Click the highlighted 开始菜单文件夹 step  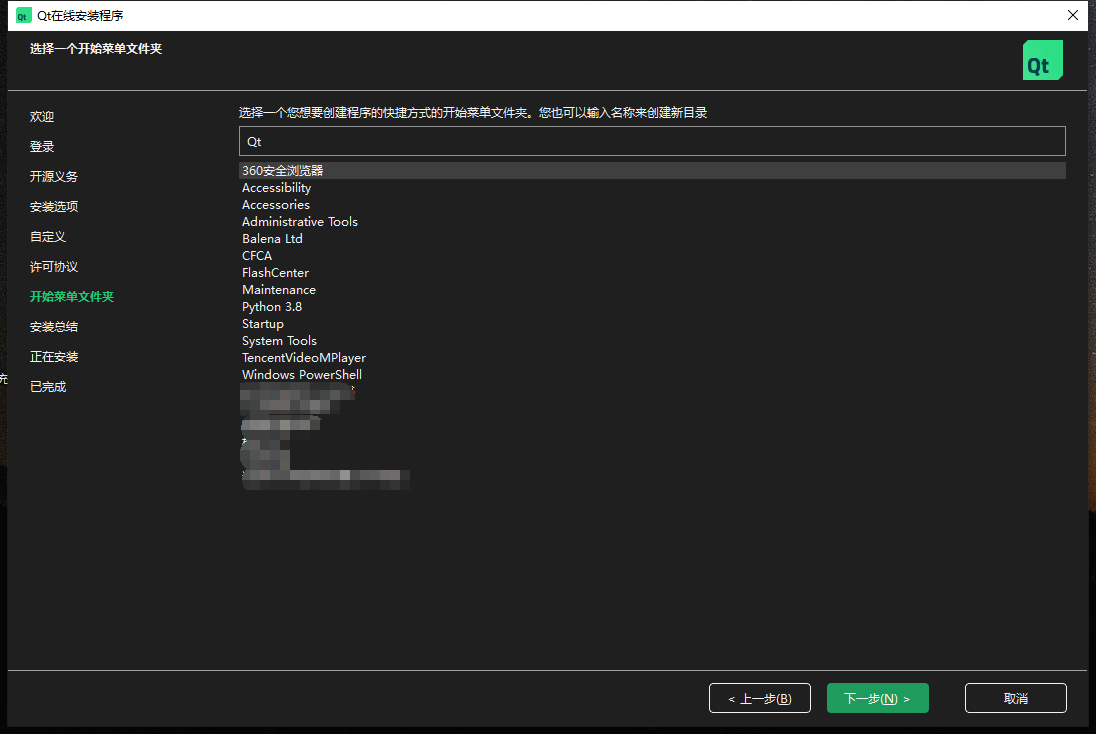pos(72,297)
